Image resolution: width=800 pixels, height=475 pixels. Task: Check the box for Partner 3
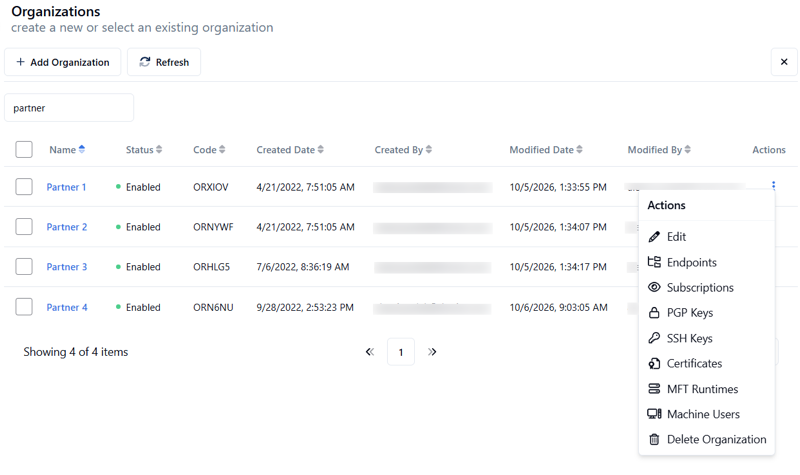pos(24,266)
